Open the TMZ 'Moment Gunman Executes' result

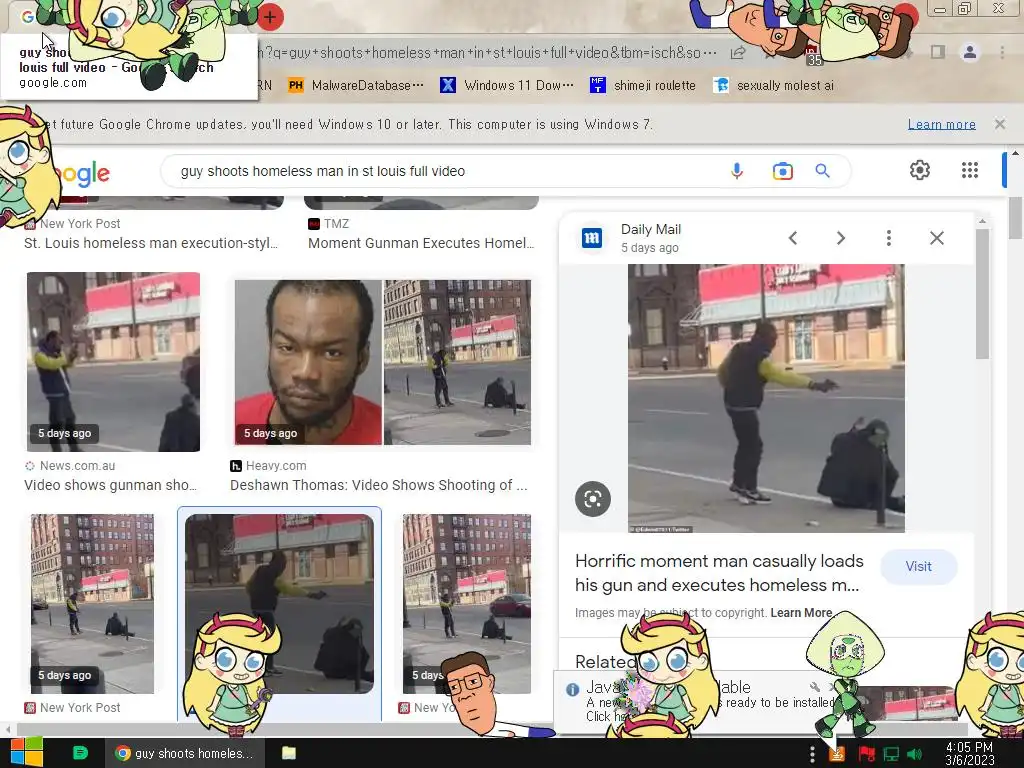(x=421, y=243)
